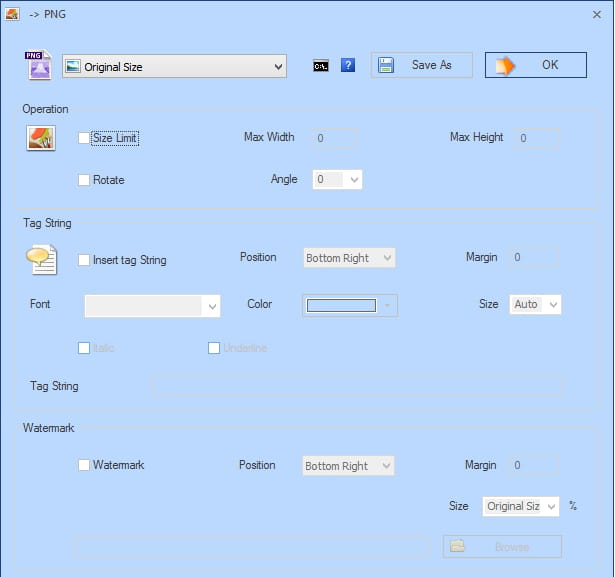Click the Tag String text input

point(358,386)
